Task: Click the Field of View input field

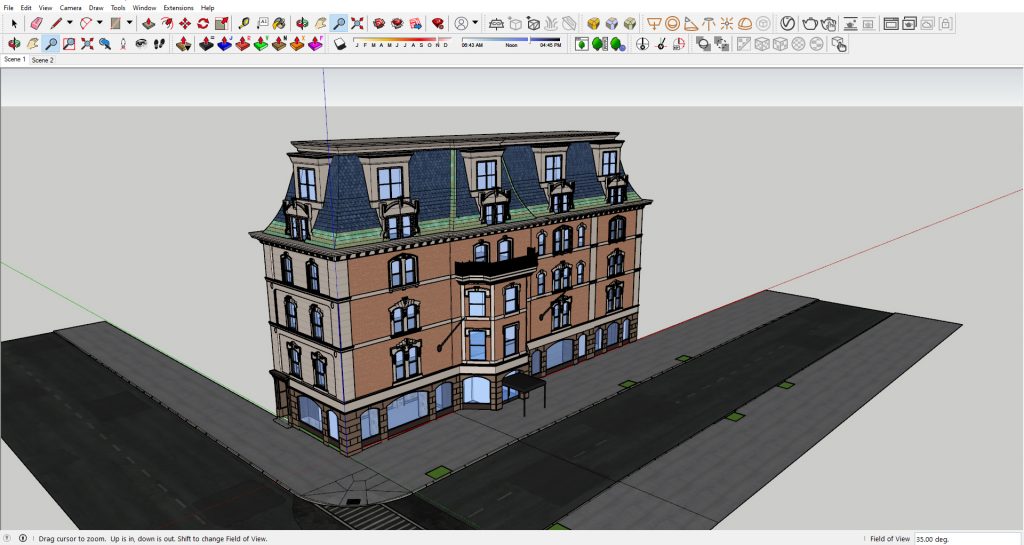Action: [x=966, y=539]
